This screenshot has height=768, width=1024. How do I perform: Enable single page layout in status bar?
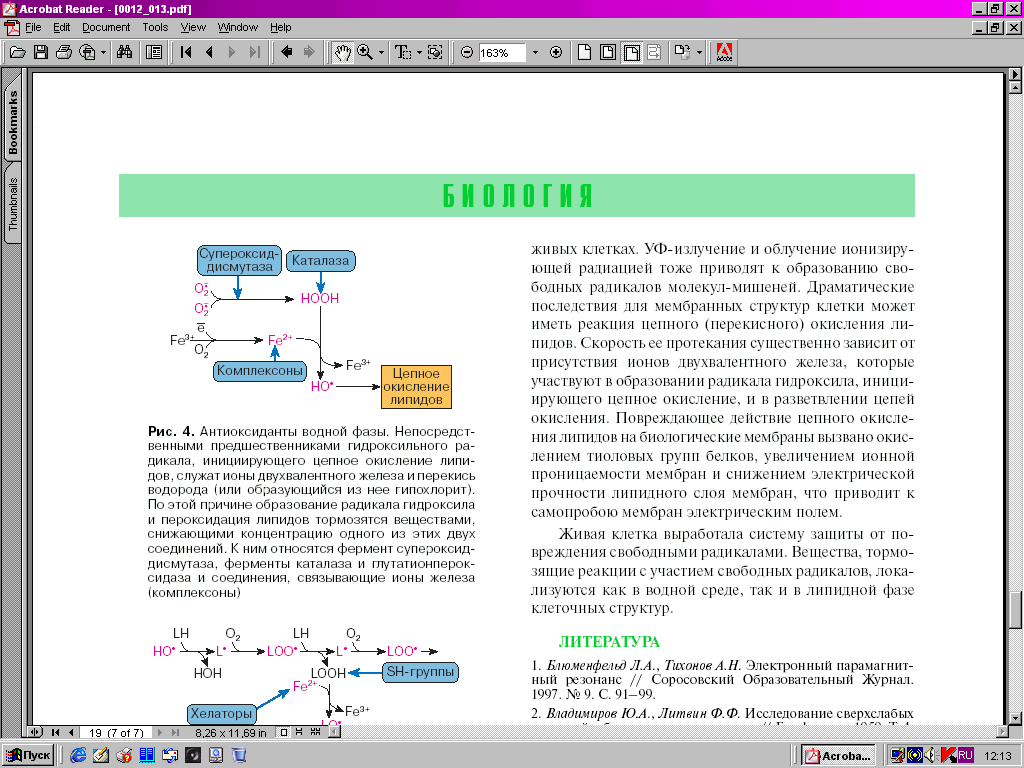285,732
